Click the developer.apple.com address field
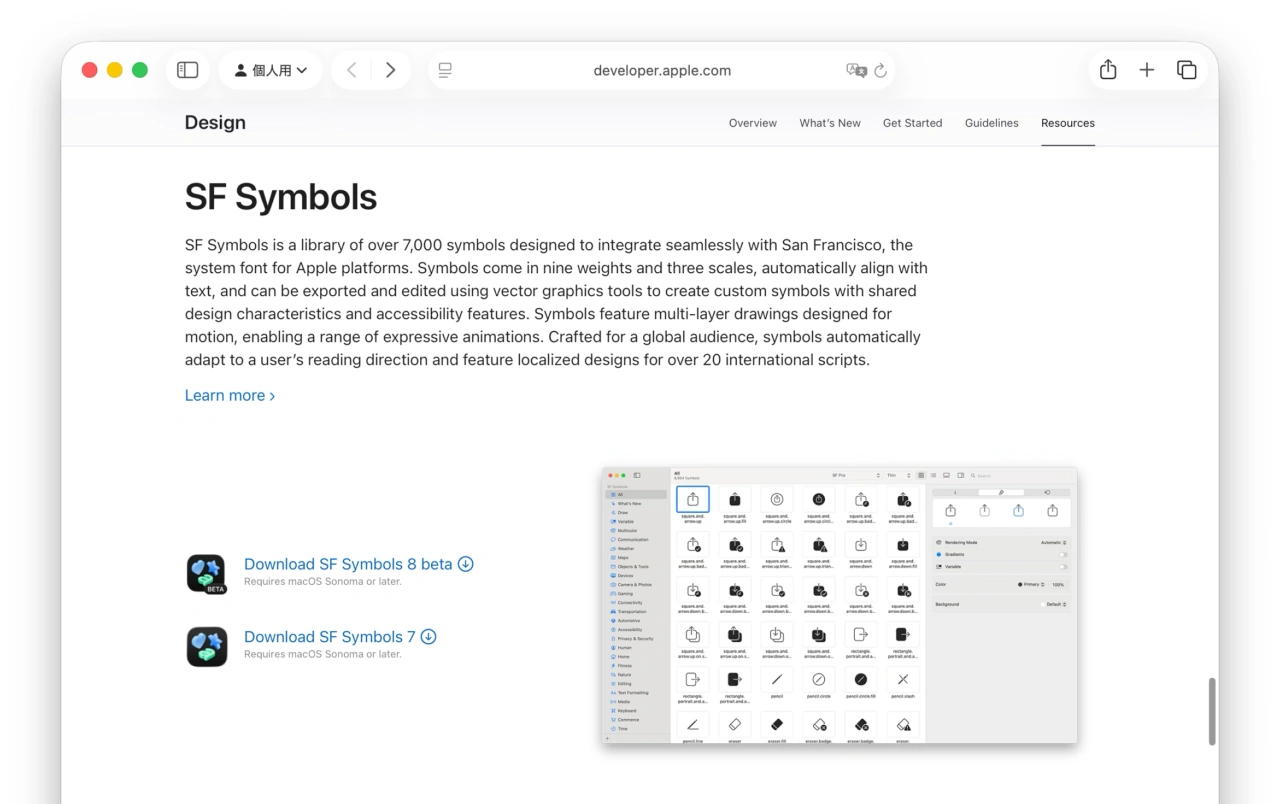The width and height of the screenshot is (1280, 804). [662, 70]
